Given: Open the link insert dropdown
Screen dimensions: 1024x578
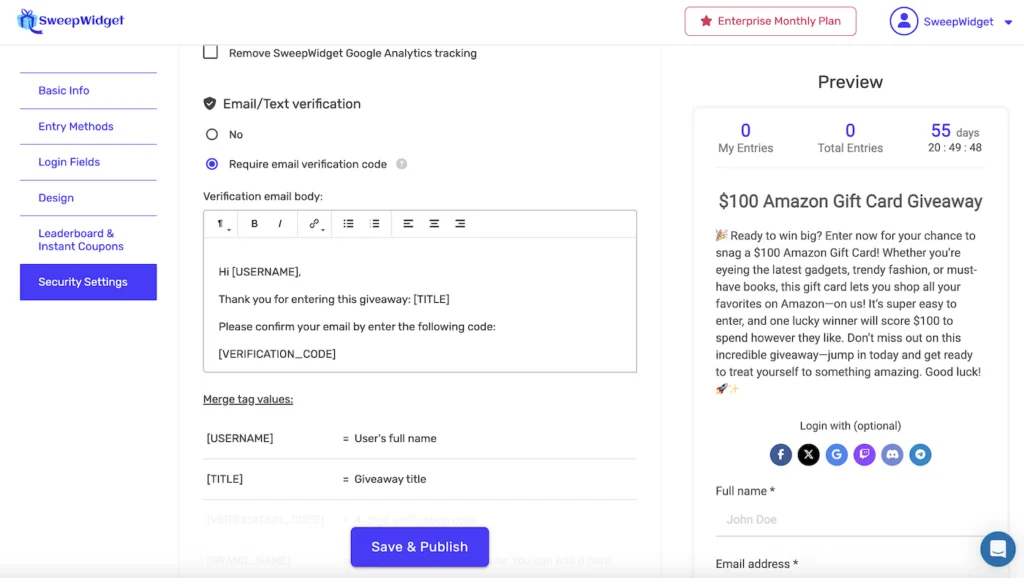Looking at the screenshot, I should point(315,224).
